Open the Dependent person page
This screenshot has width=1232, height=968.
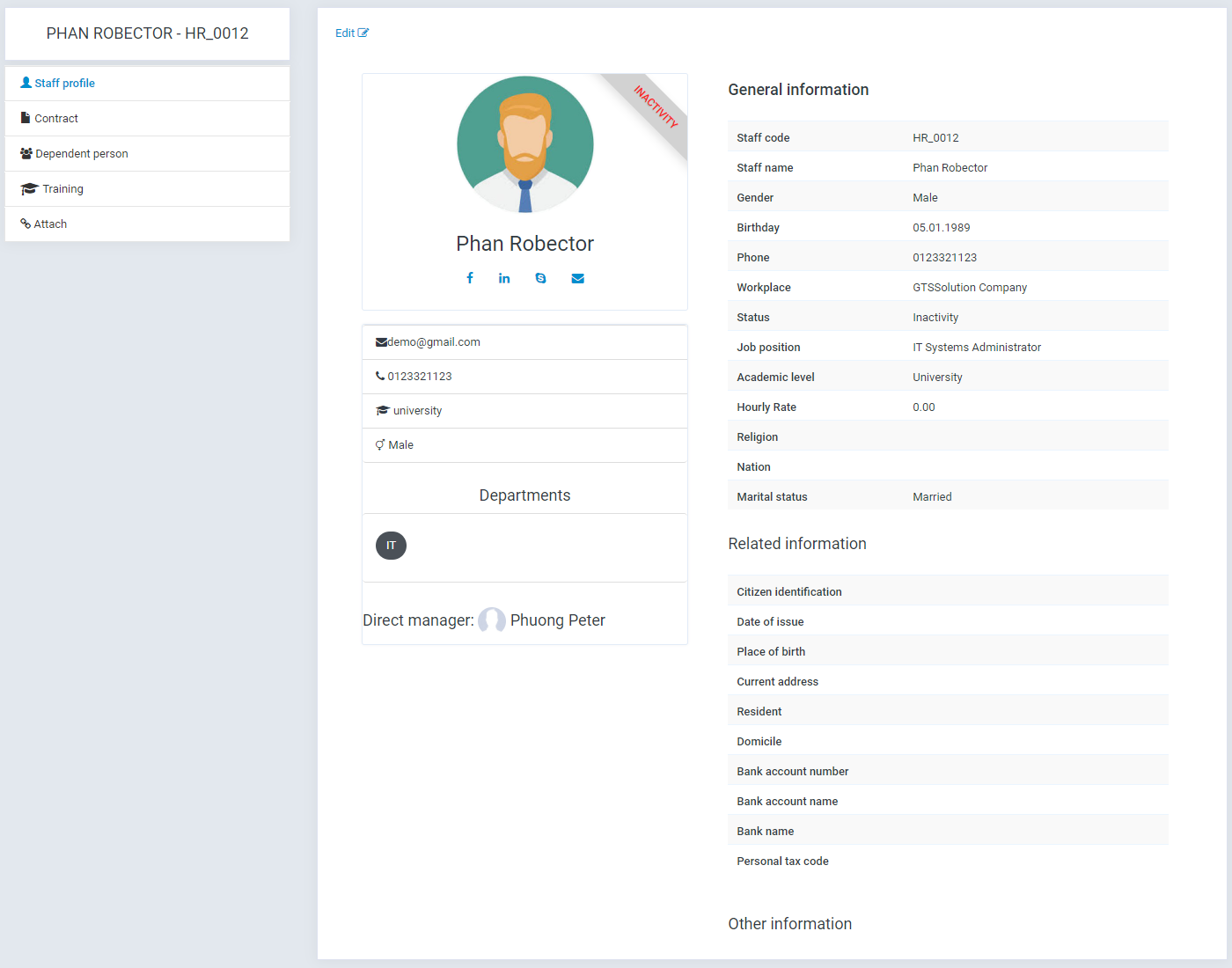(81, 153)
